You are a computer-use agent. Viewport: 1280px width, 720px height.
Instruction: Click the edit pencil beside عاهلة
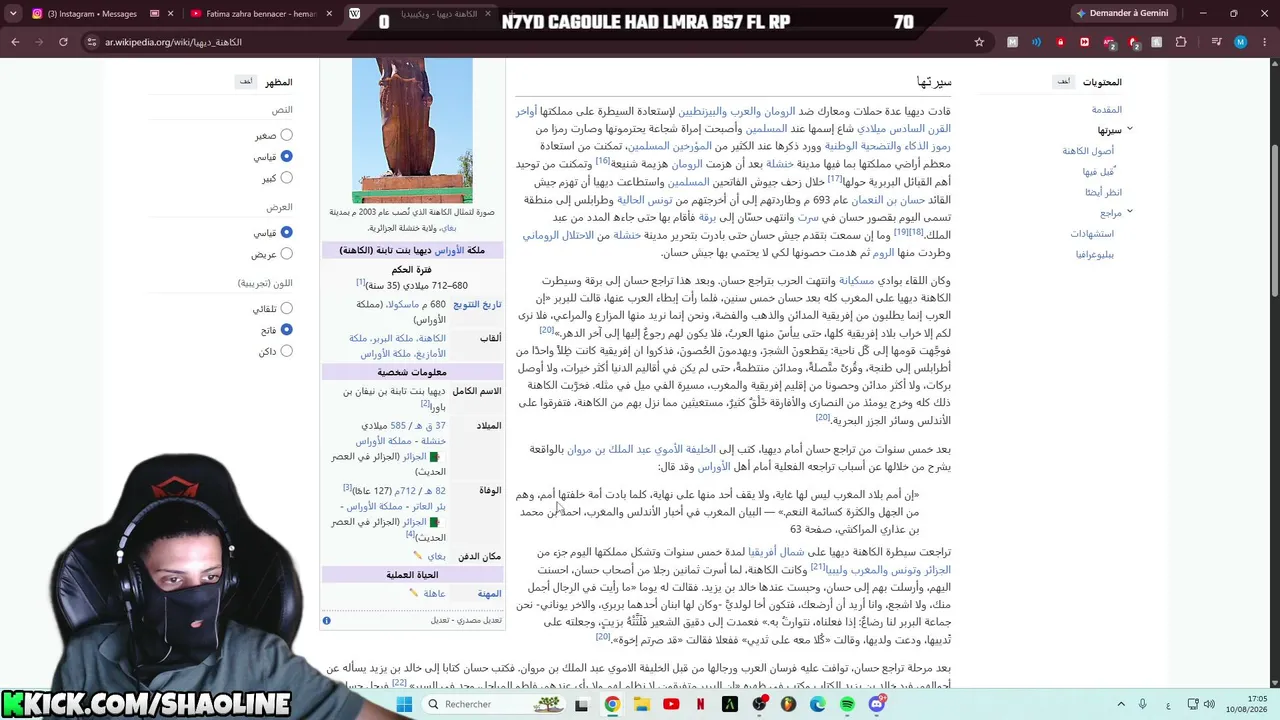[413, 593]
